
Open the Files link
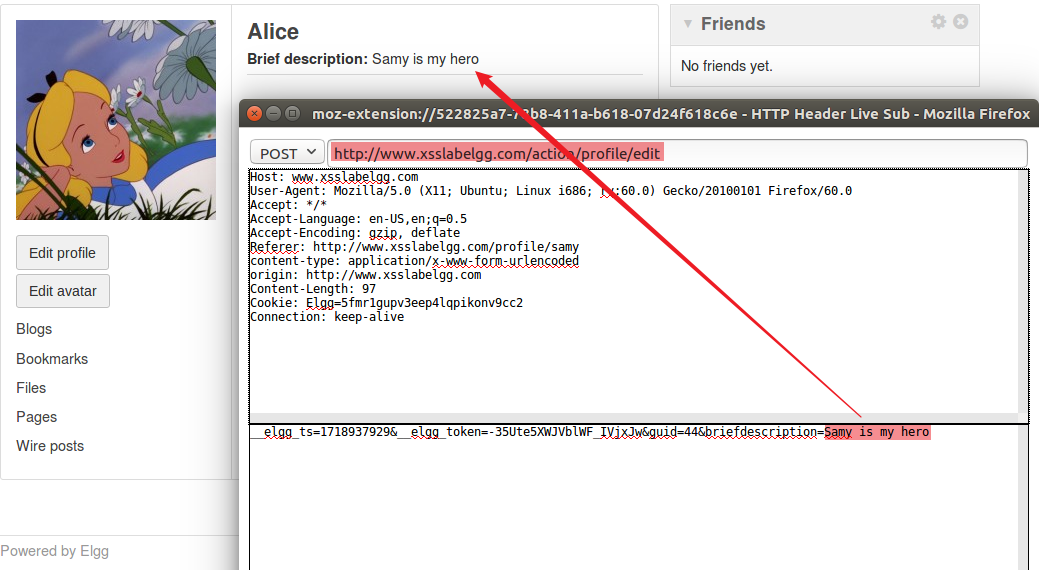click(x=31, y=388)
